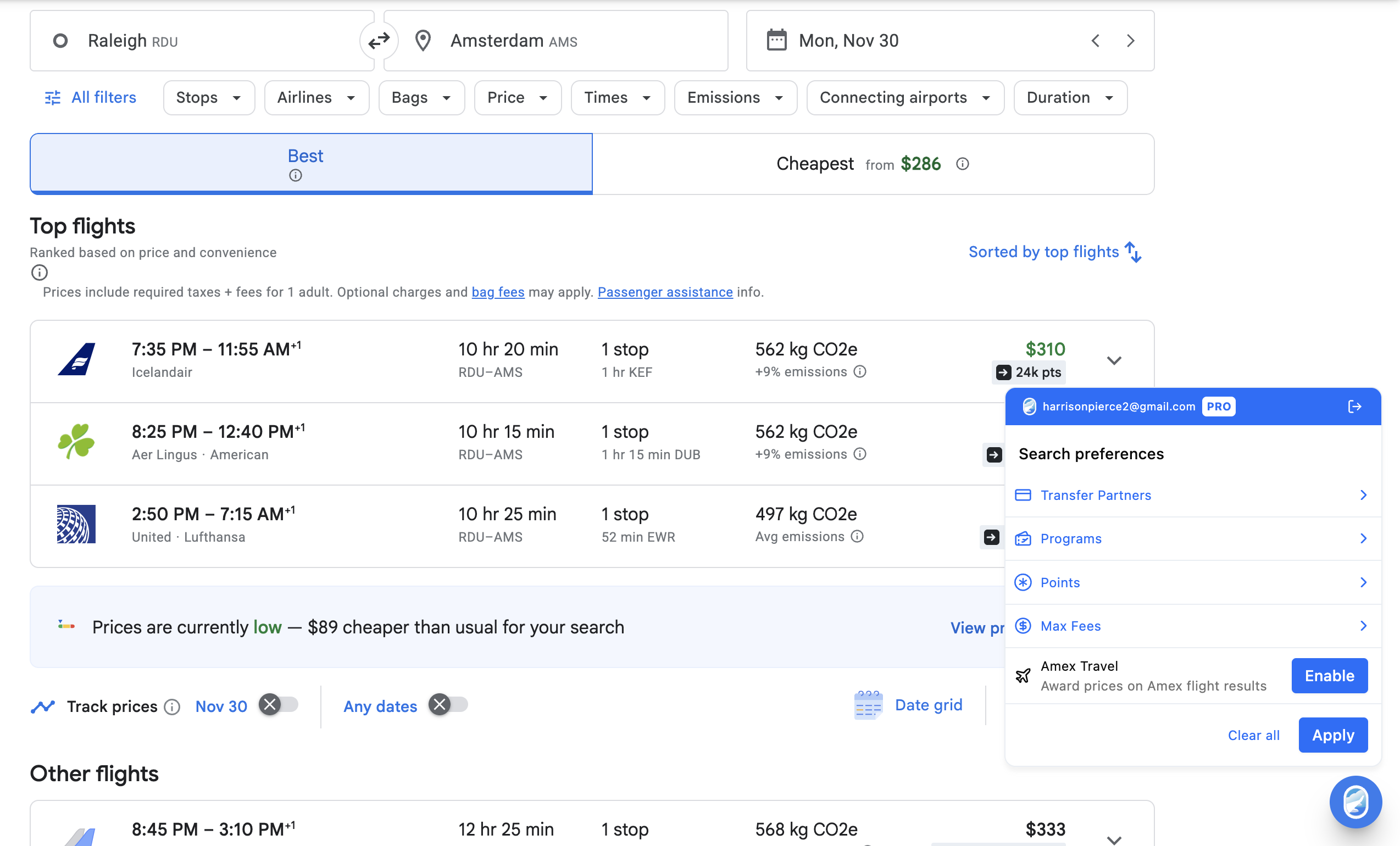Toggle price tracking for Nov 30

click(279, 704)
